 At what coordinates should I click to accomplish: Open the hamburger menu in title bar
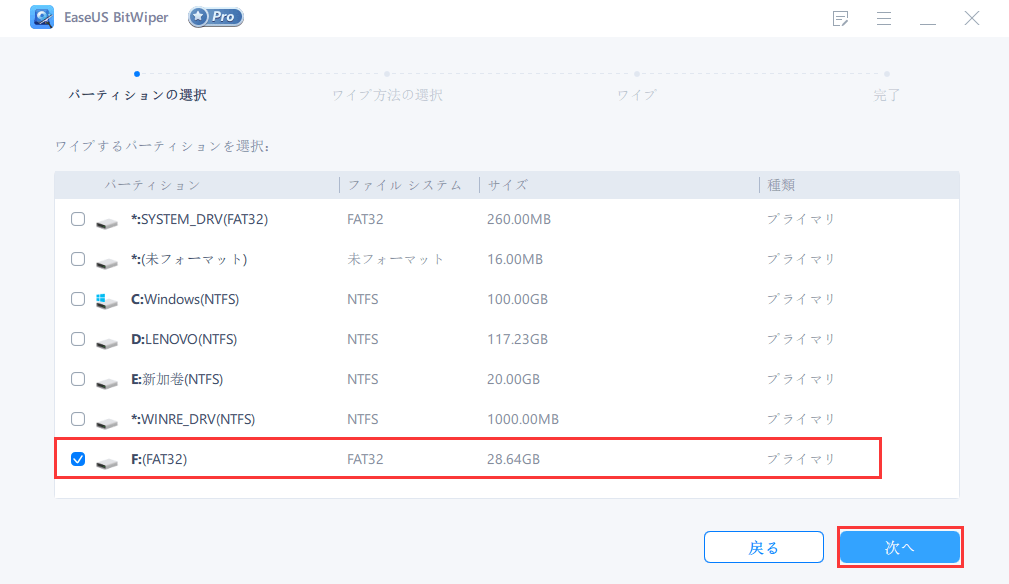pos(884,19)
